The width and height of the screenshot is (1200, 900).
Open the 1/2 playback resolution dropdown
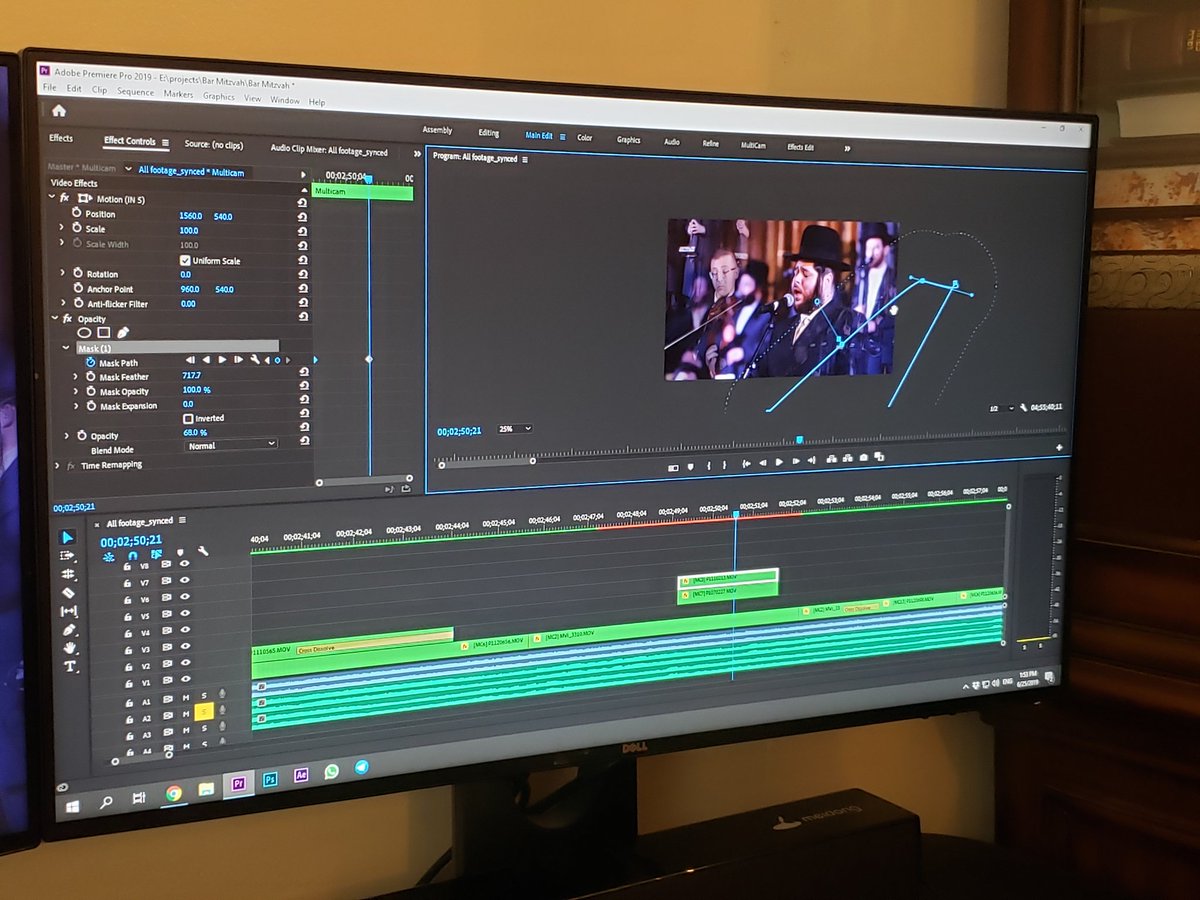[x=1000, y=408]
